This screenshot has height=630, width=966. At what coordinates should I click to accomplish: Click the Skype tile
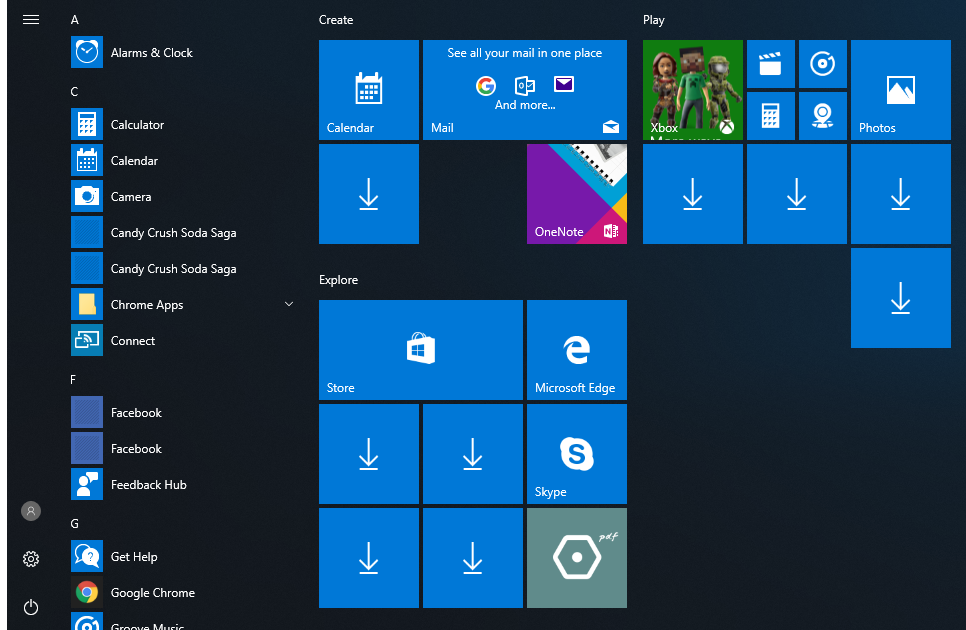point(576,454)
